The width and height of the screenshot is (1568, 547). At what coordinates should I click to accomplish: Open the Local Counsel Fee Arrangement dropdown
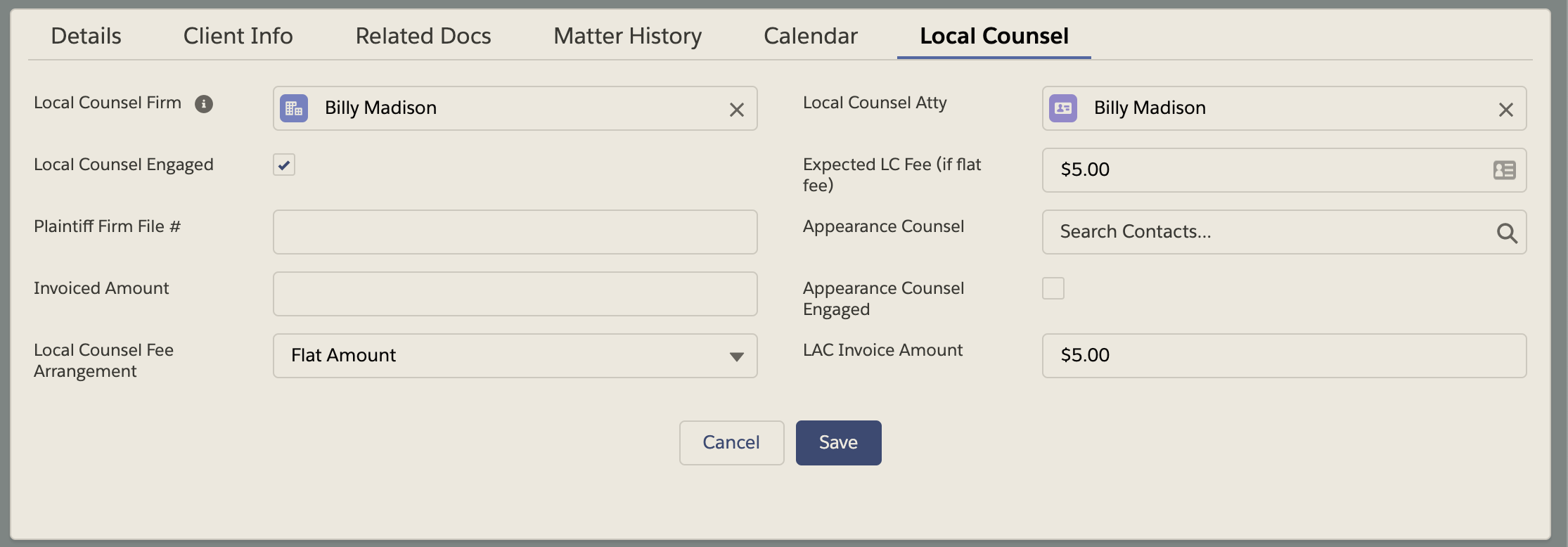[515, 356]
